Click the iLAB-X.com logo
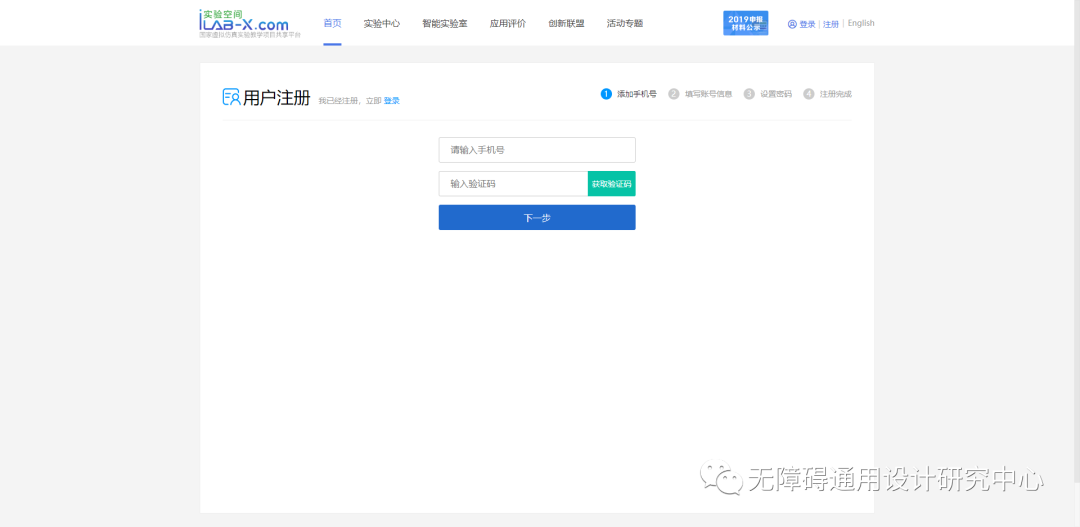Image resolution: width=1080 pixels, height=527 pixels. pos(244,23)
